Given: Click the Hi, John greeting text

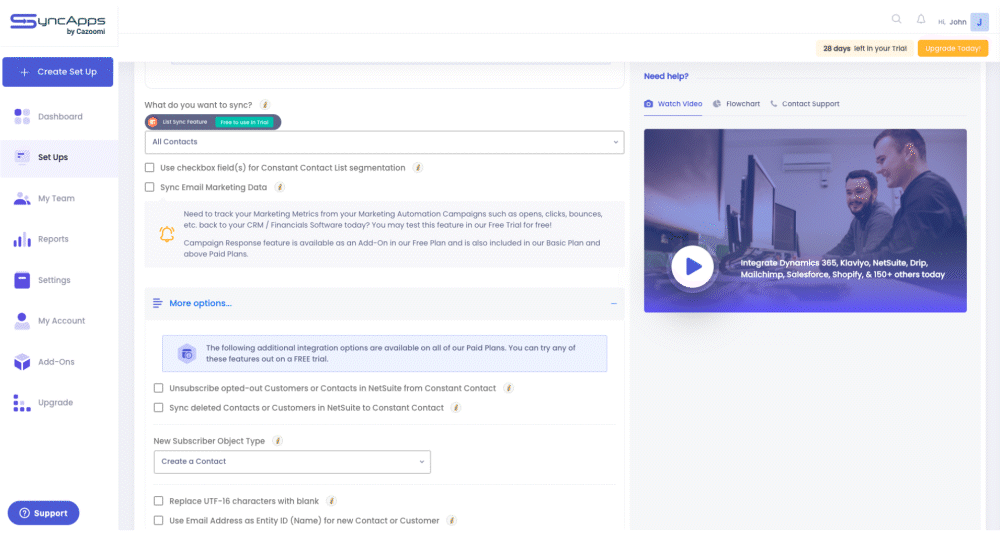Looking at the screenshot, I should tap(952, 22).
